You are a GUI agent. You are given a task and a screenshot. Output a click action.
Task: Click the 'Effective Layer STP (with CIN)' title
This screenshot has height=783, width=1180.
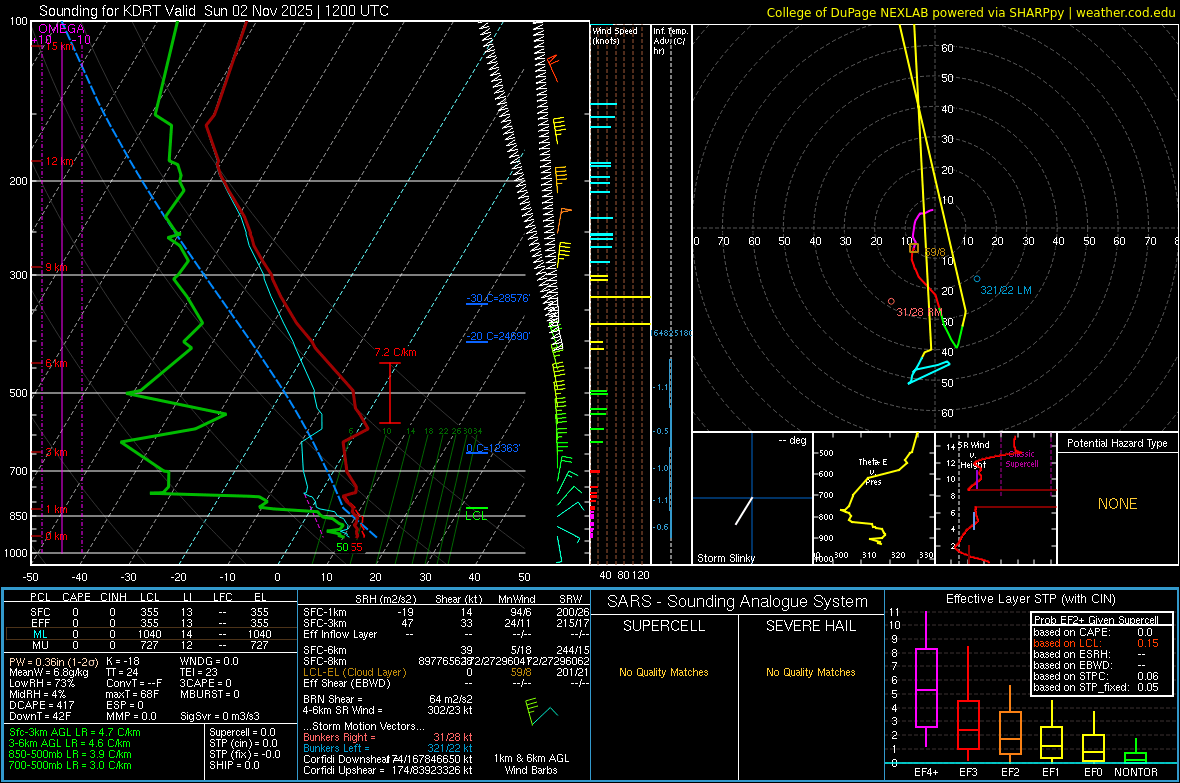pyautogui.click(x=1030, y=599)
